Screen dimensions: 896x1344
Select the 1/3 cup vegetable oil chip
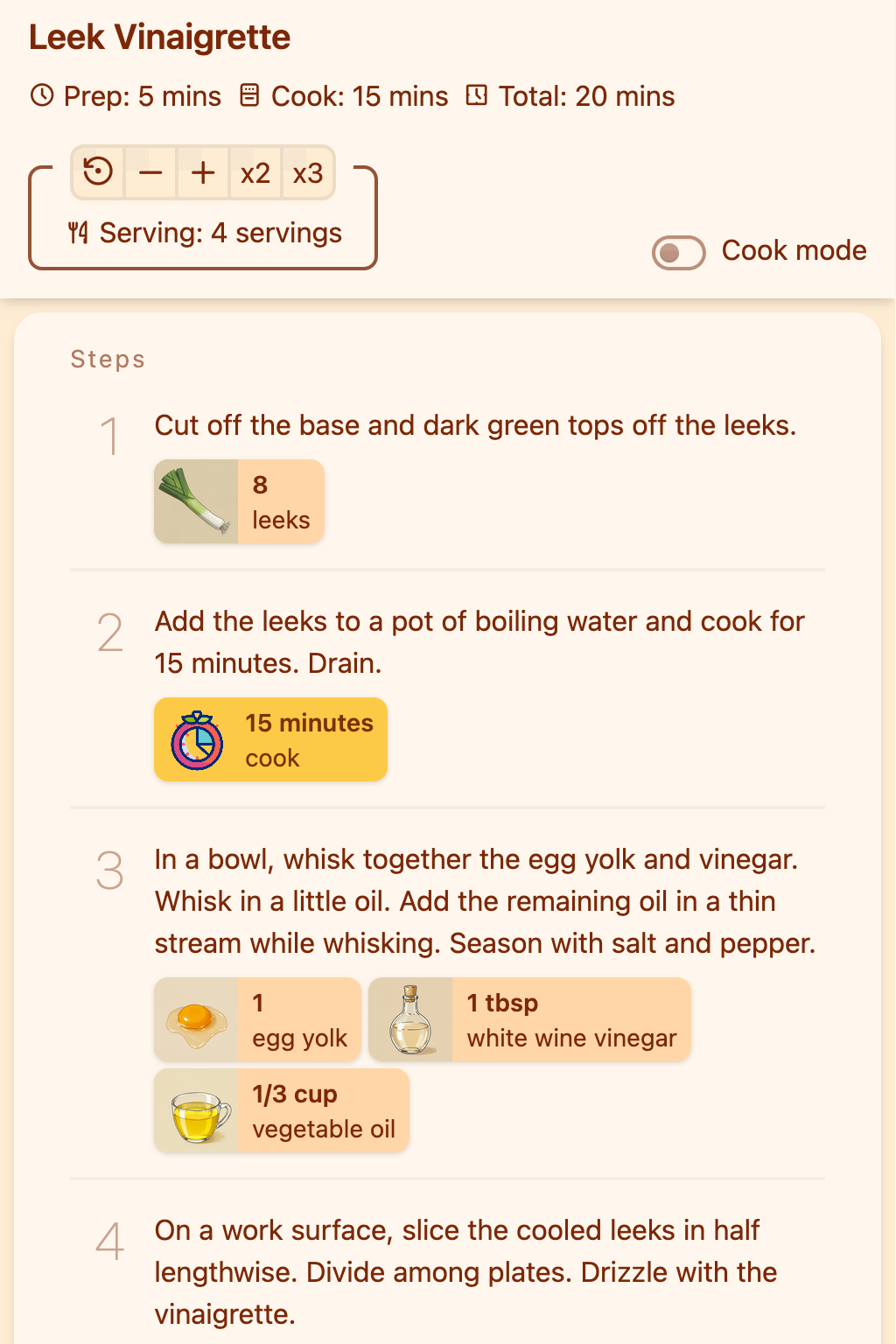pos(281,1110)
